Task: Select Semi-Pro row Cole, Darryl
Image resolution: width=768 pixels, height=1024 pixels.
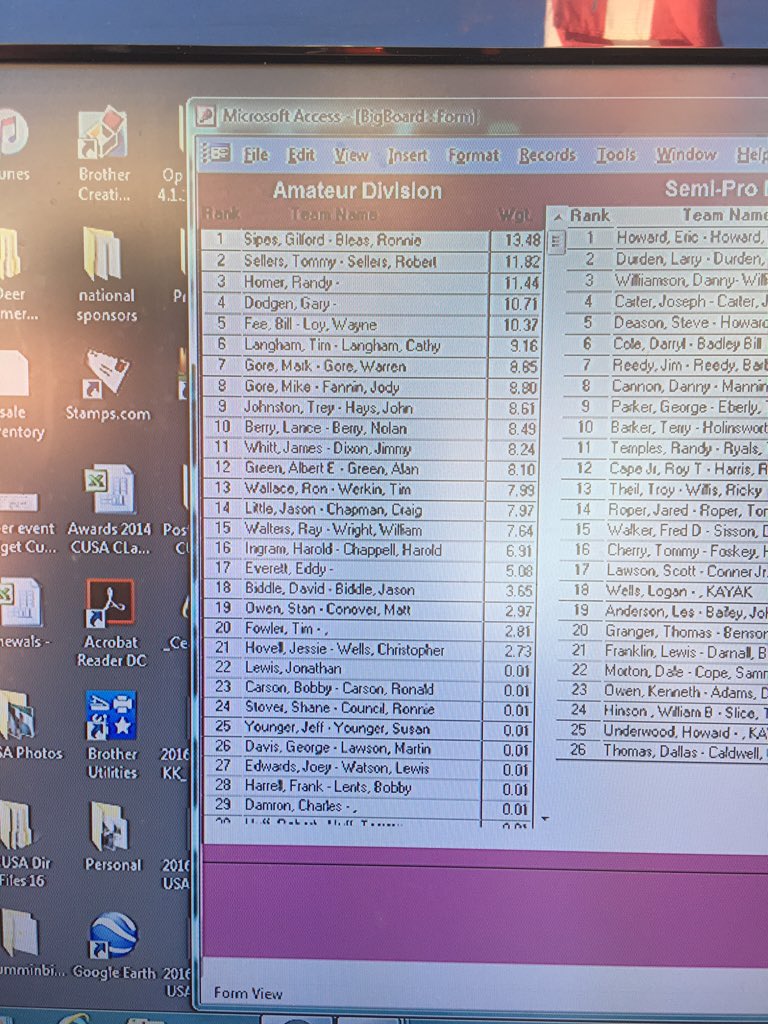Action: (665, 344)
